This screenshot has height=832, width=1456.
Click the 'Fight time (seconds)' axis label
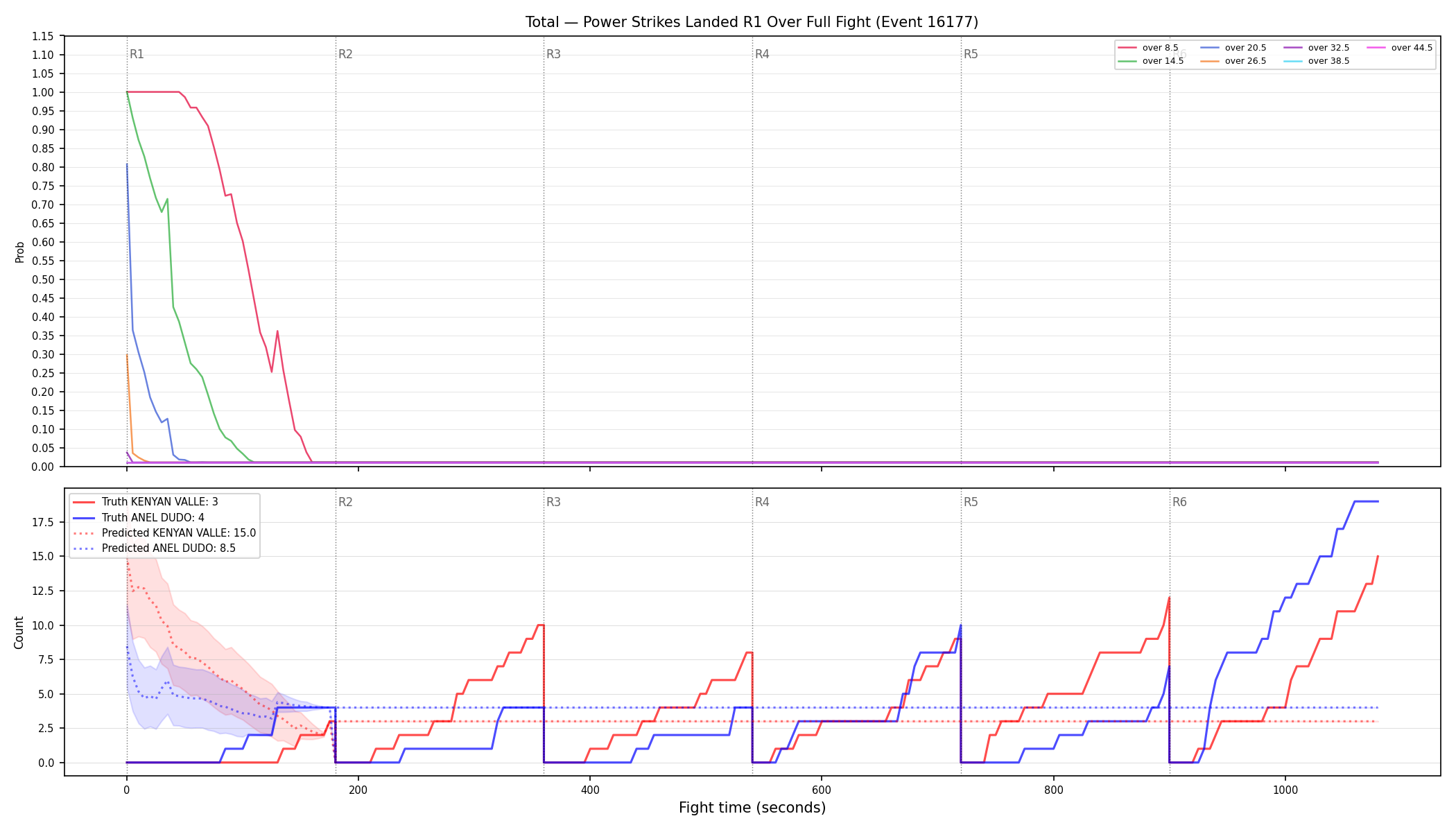click(752, 808)
